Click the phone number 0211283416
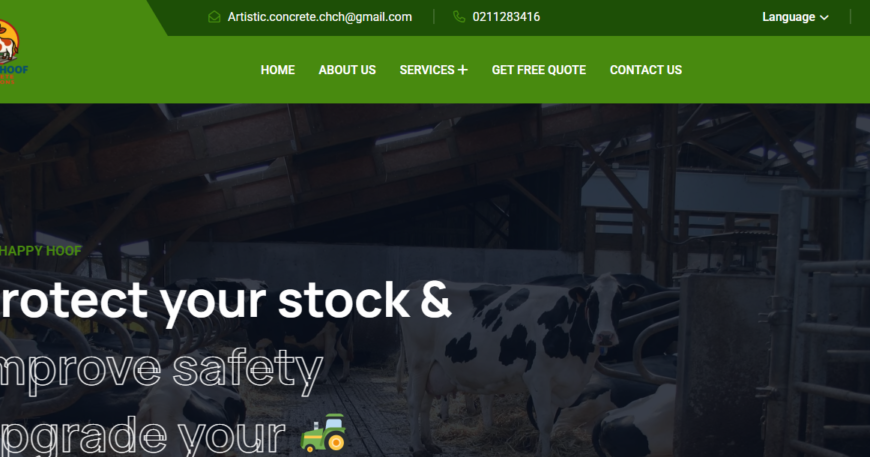Viewport: 870px width, 457px height. [x=506, y=17]
